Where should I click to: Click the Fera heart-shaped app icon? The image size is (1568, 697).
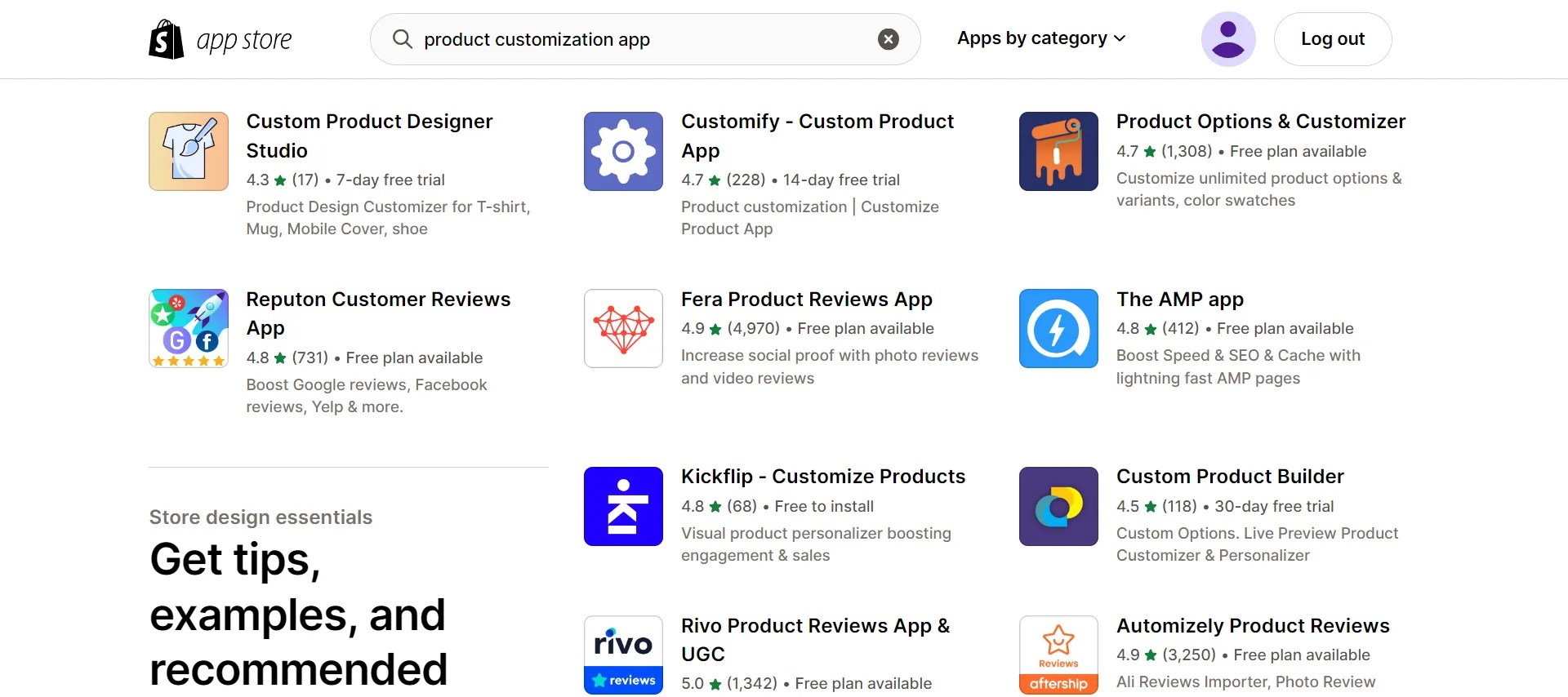click(623, 329)
